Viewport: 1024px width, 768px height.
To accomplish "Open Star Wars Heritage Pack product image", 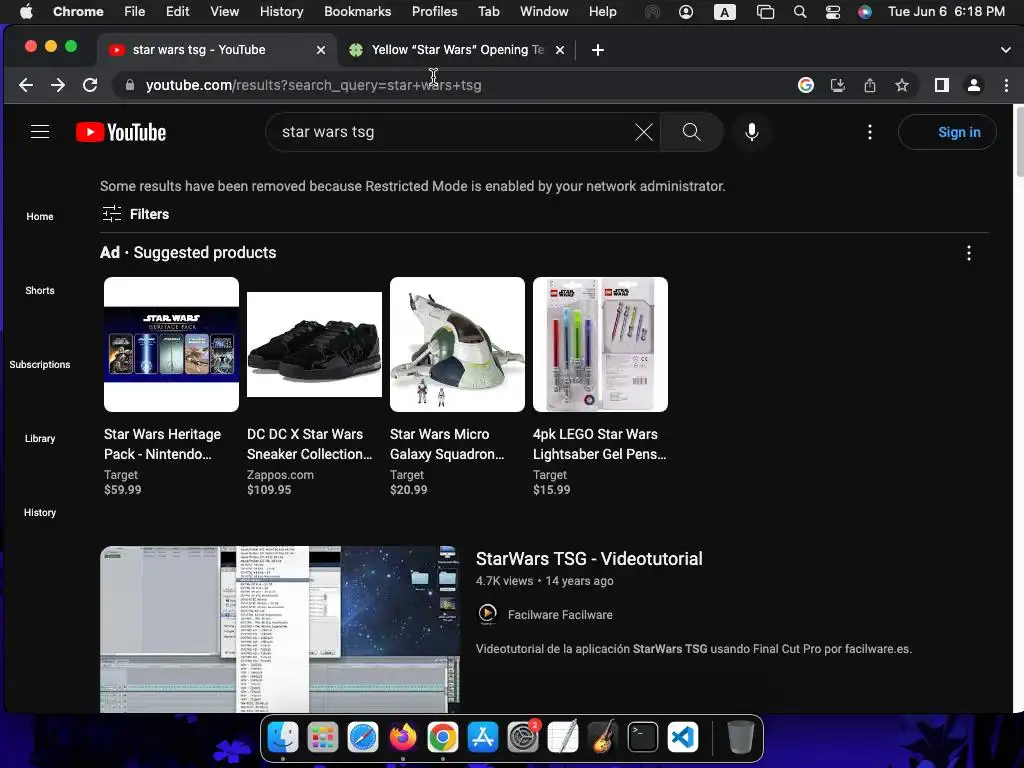I will 171,344.
